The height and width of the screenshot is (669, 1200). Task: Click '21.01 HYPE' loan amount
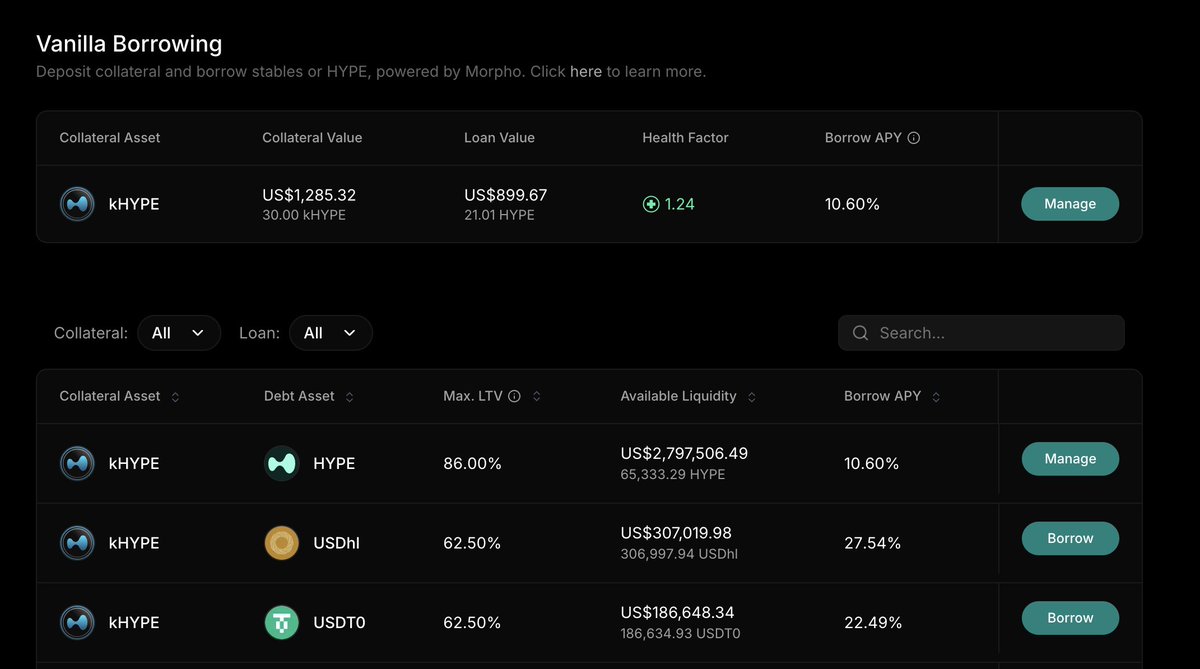(x=500, y=215)
